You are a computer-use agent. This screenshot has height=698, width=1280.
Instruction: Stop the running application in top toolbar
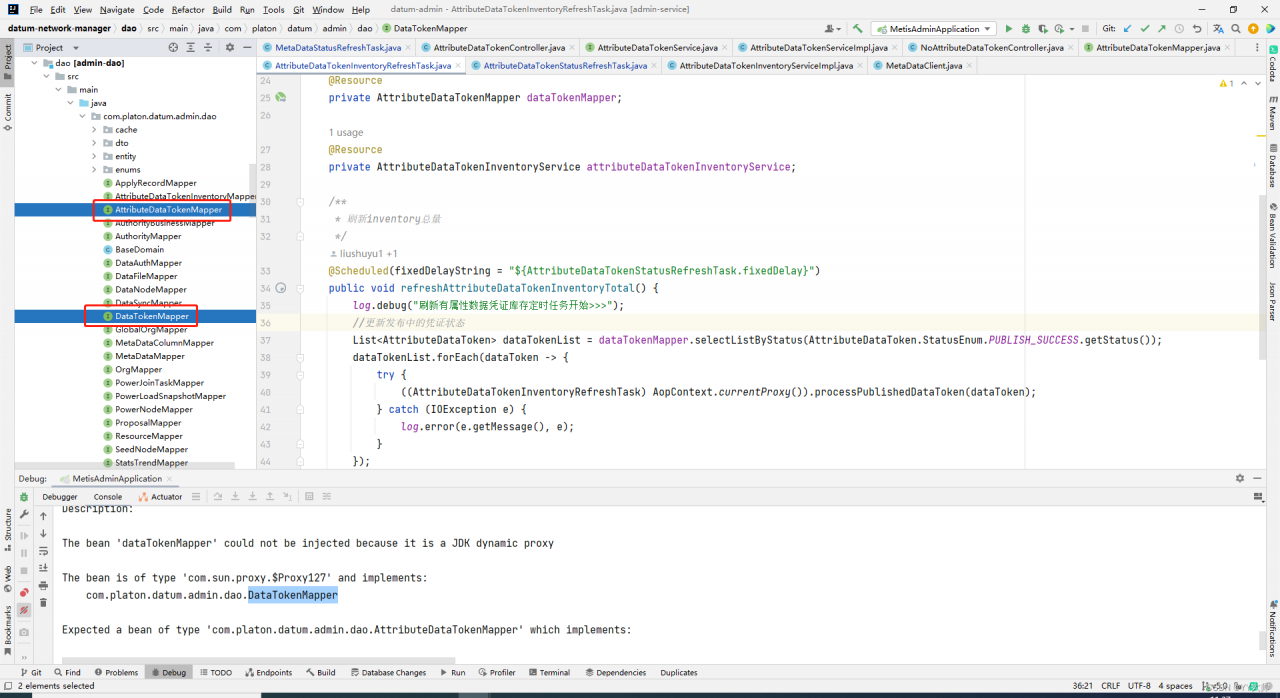point(1086,29)
